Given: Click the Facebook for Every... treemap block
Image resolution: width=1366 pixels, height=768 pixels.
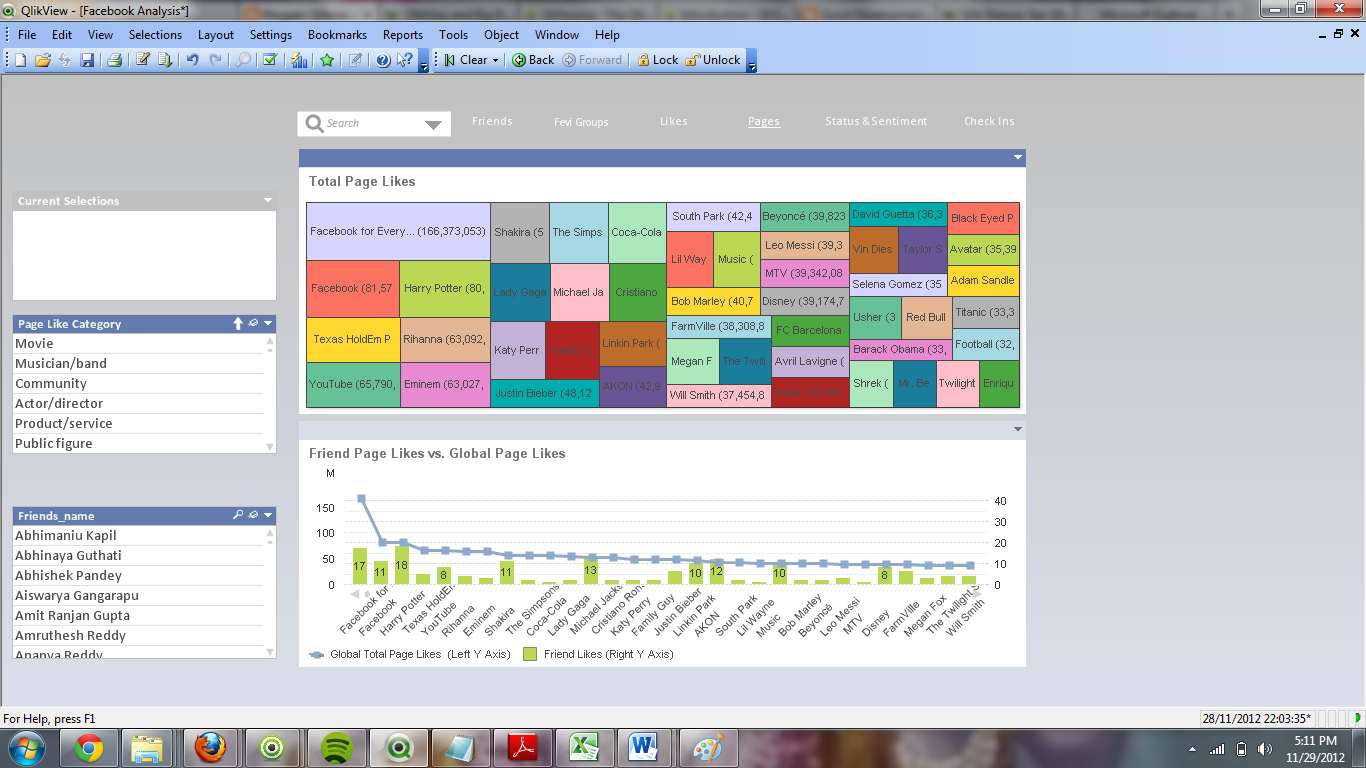Looking at the screenshot, I should [398, 231].
